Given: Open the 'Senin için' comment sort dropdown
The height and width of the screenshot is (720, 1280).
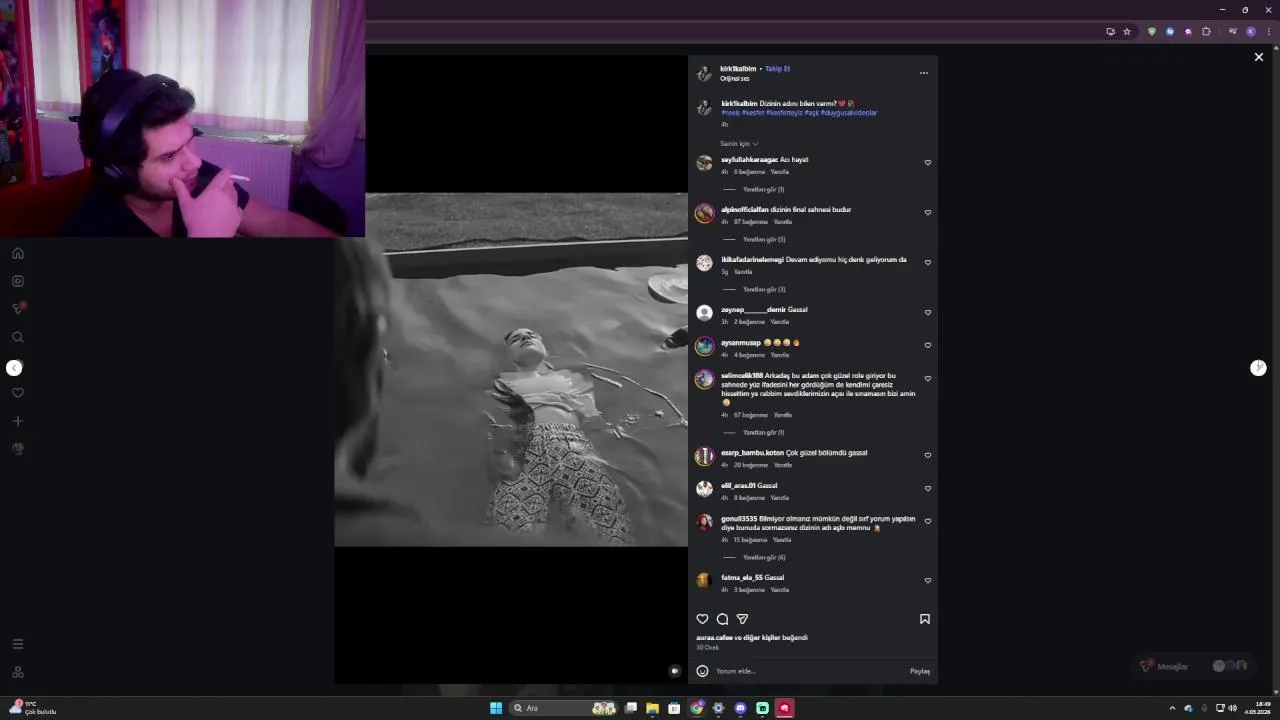Looking at the screenshot, I should [739, 143].
